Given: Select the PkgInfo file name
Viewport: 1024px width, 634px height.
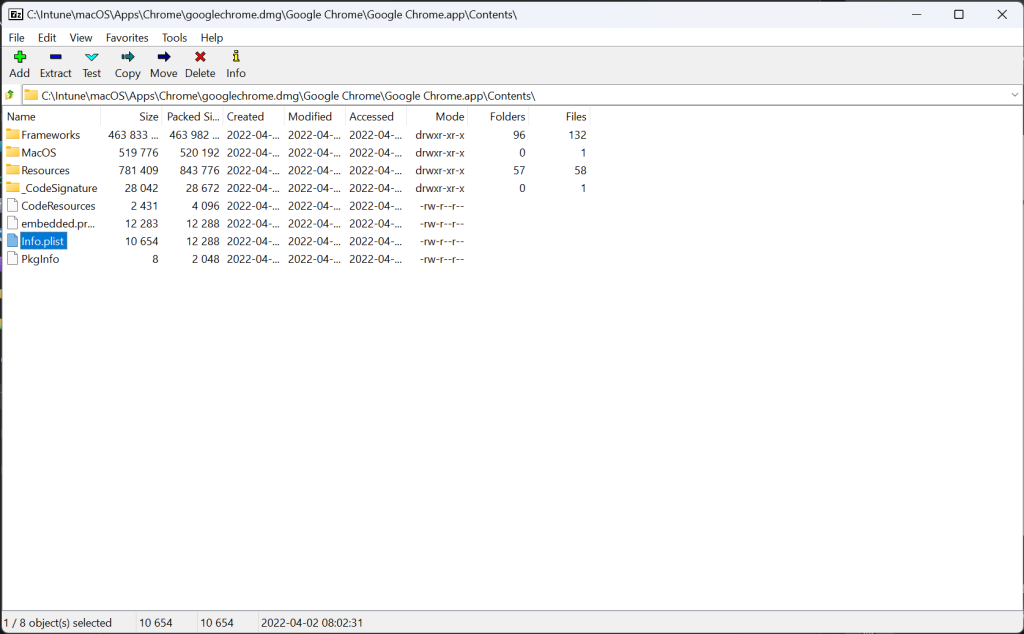Looking at the screenshot, I should tap(40, 259).
